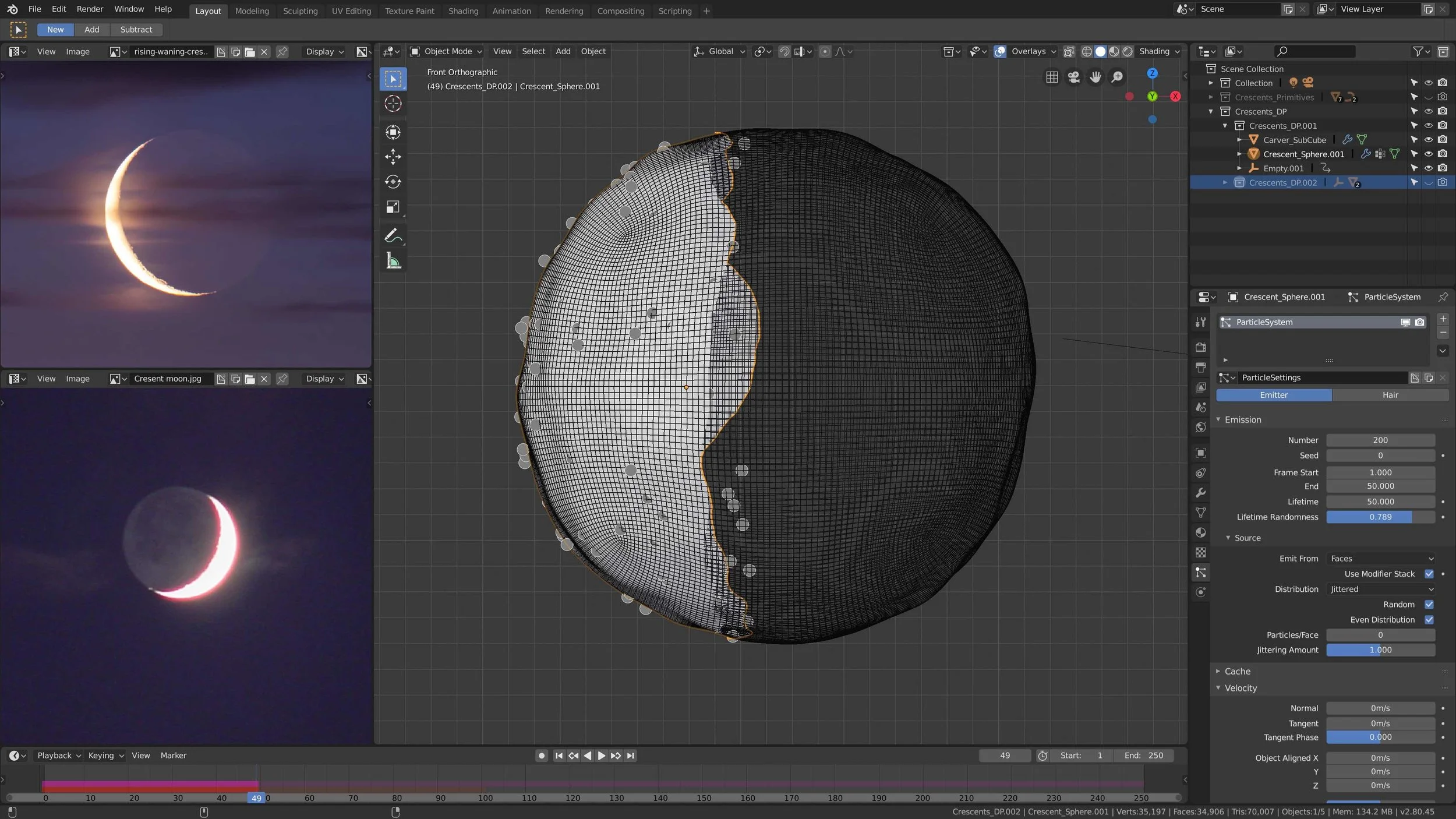Toggle render visibility for Crescents_DP.002
1456x819 pixels.
pos(1442,182)
